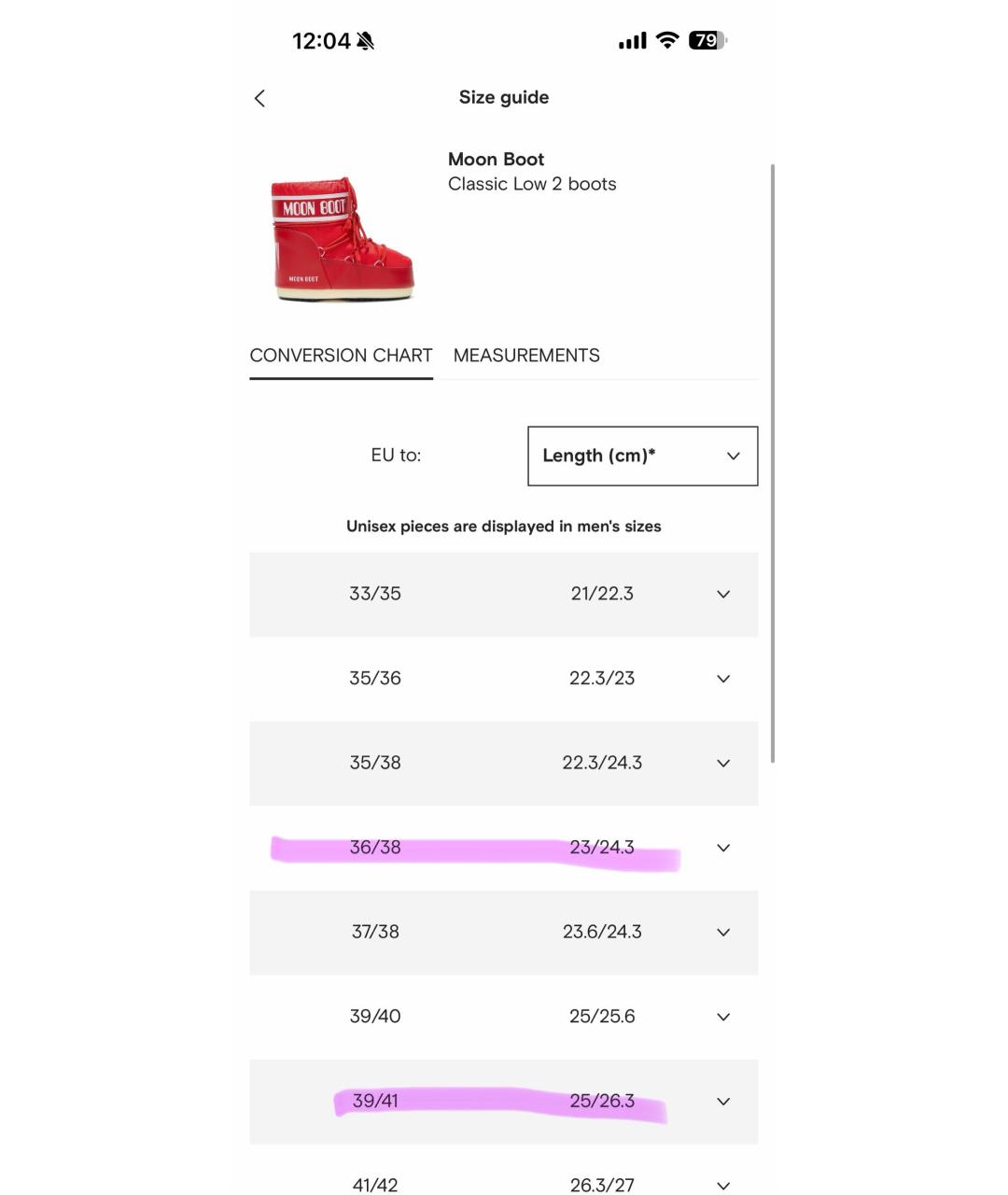The width and height of the screenshot is (1008, 1195).
Task: Expand the 39/40 size row chevron
Action: point(723,1017)
